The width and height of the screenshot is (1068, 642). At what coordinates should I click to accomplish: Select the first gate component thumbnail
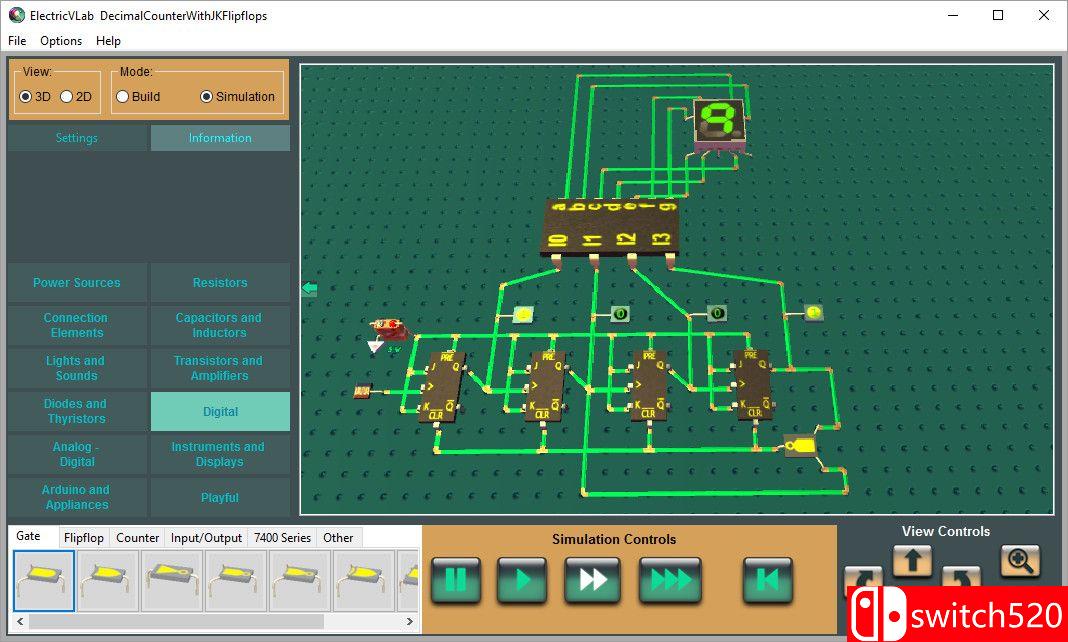pyautogui.click(x=44, y=580)
